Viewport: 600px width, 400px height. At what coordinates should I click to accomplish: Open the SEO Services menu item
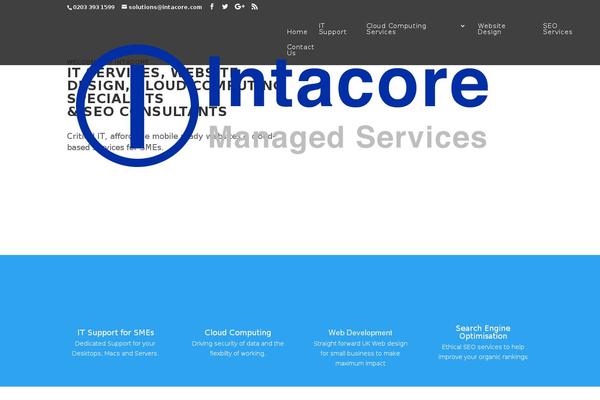point(557,29)
